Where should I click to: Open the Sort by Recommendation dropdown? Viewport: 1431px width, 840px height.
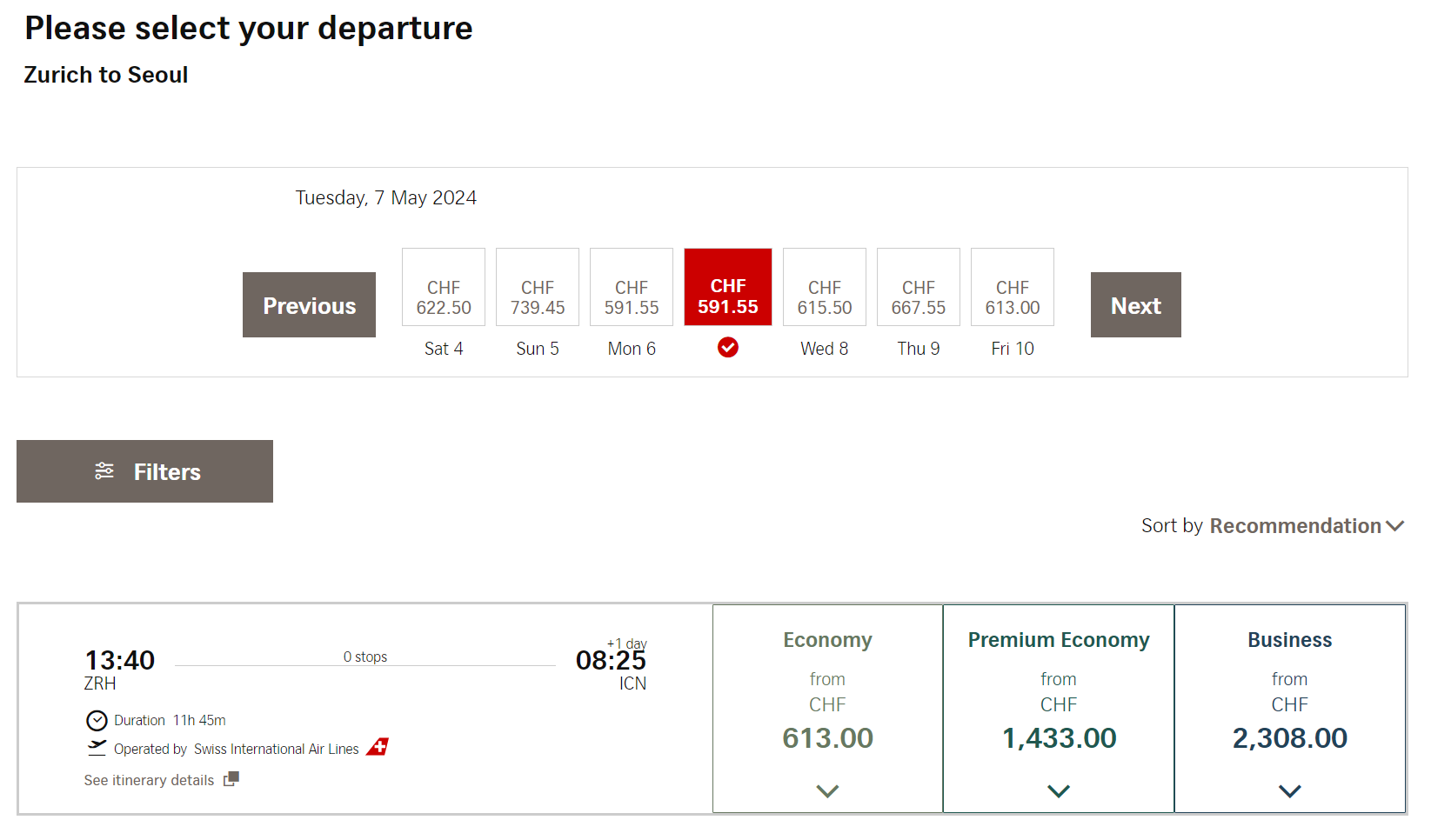pos(1272,526)
